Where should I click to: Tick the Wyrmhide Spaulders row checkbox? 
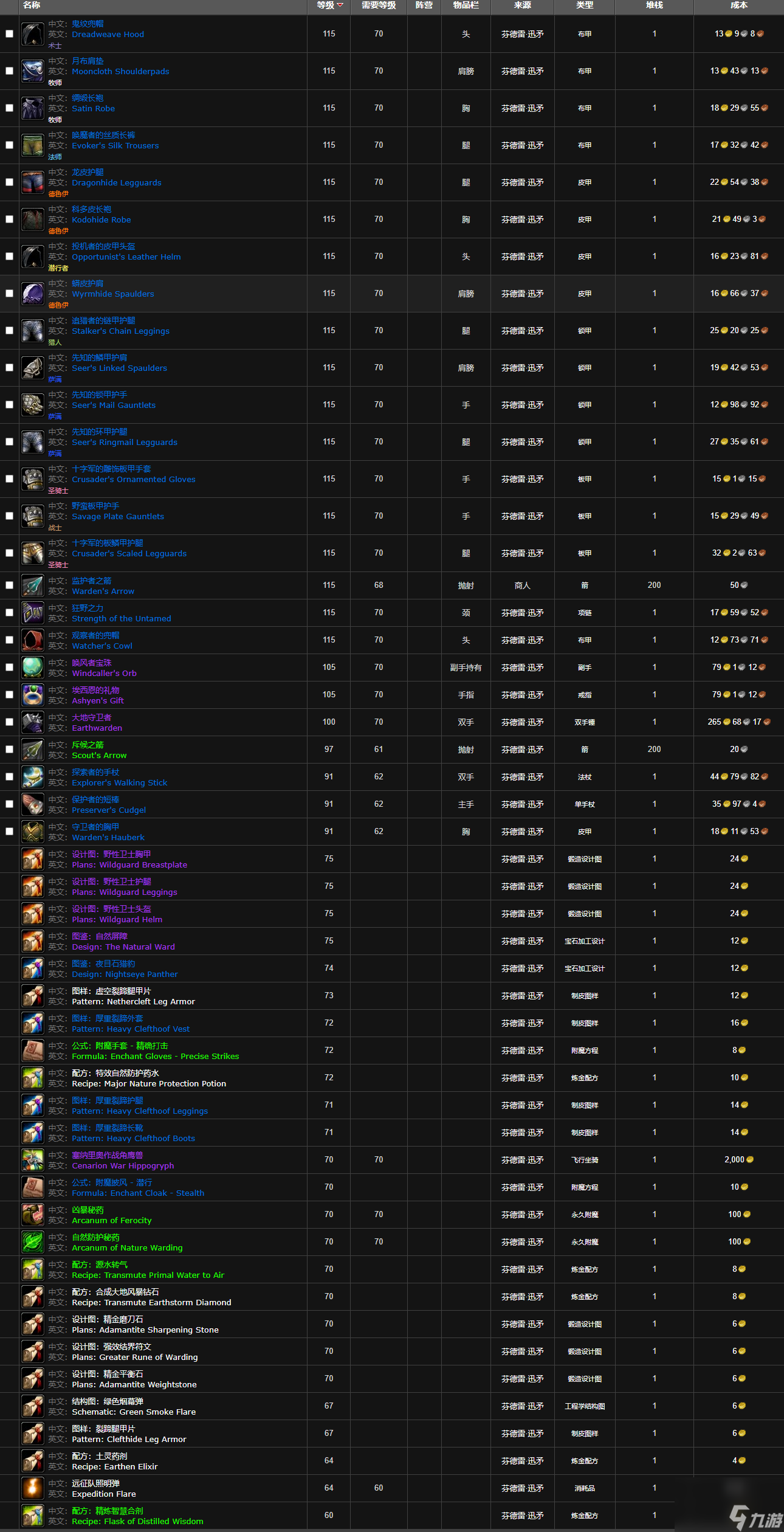click(9, 294)
